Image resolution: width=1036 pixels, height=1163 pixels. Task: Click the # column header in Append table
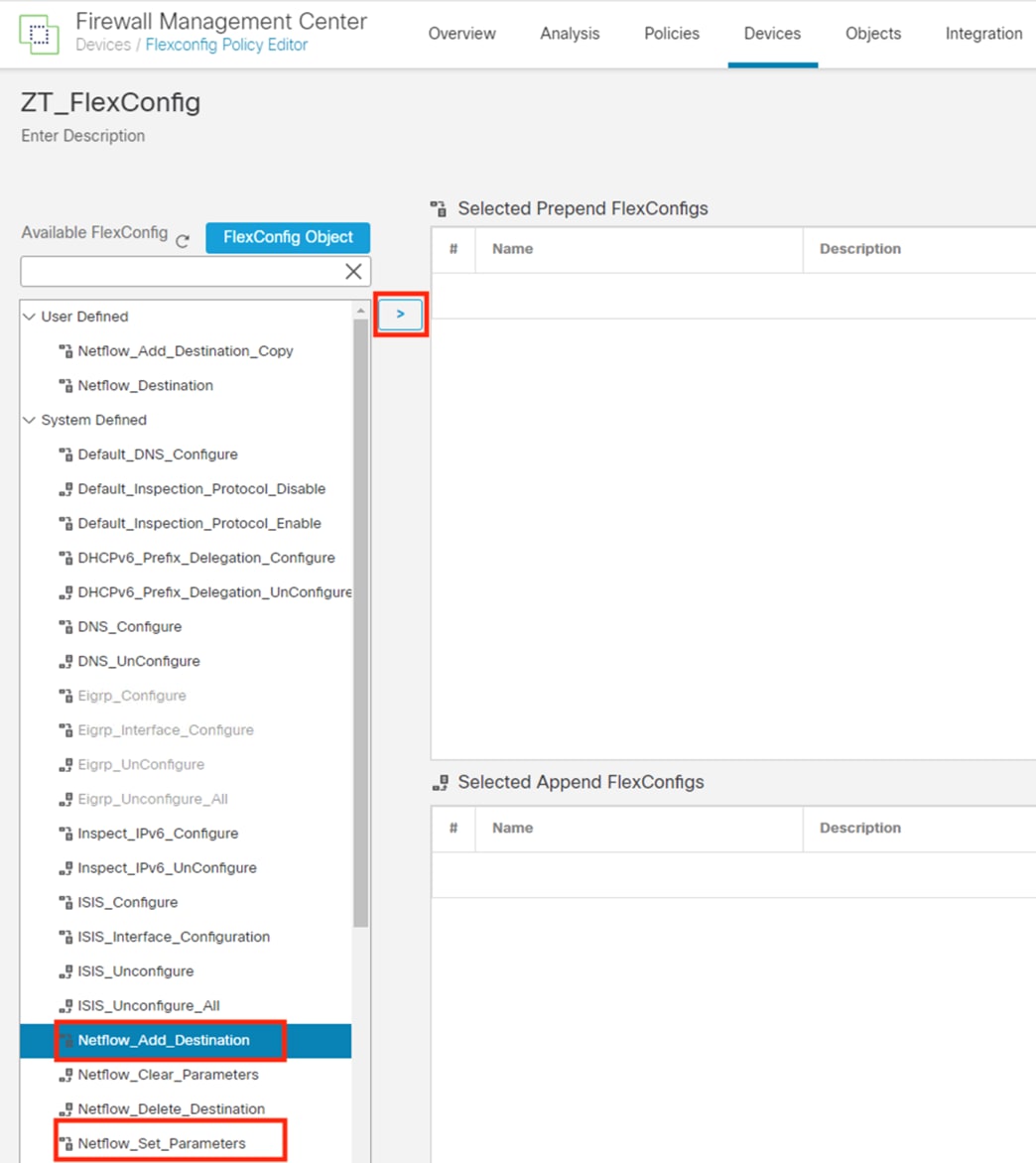[453, 829]
